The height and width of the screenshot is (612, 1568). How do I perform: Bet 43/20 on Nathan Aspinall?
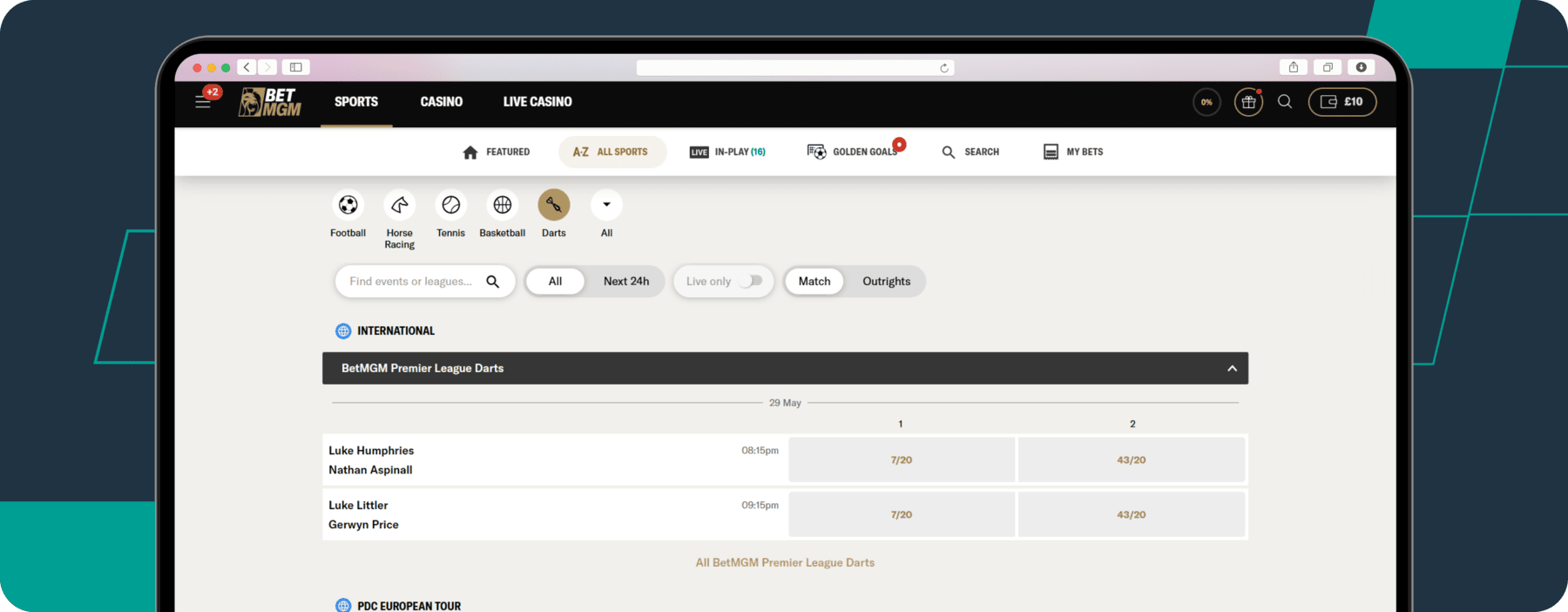click(1132, 459)
